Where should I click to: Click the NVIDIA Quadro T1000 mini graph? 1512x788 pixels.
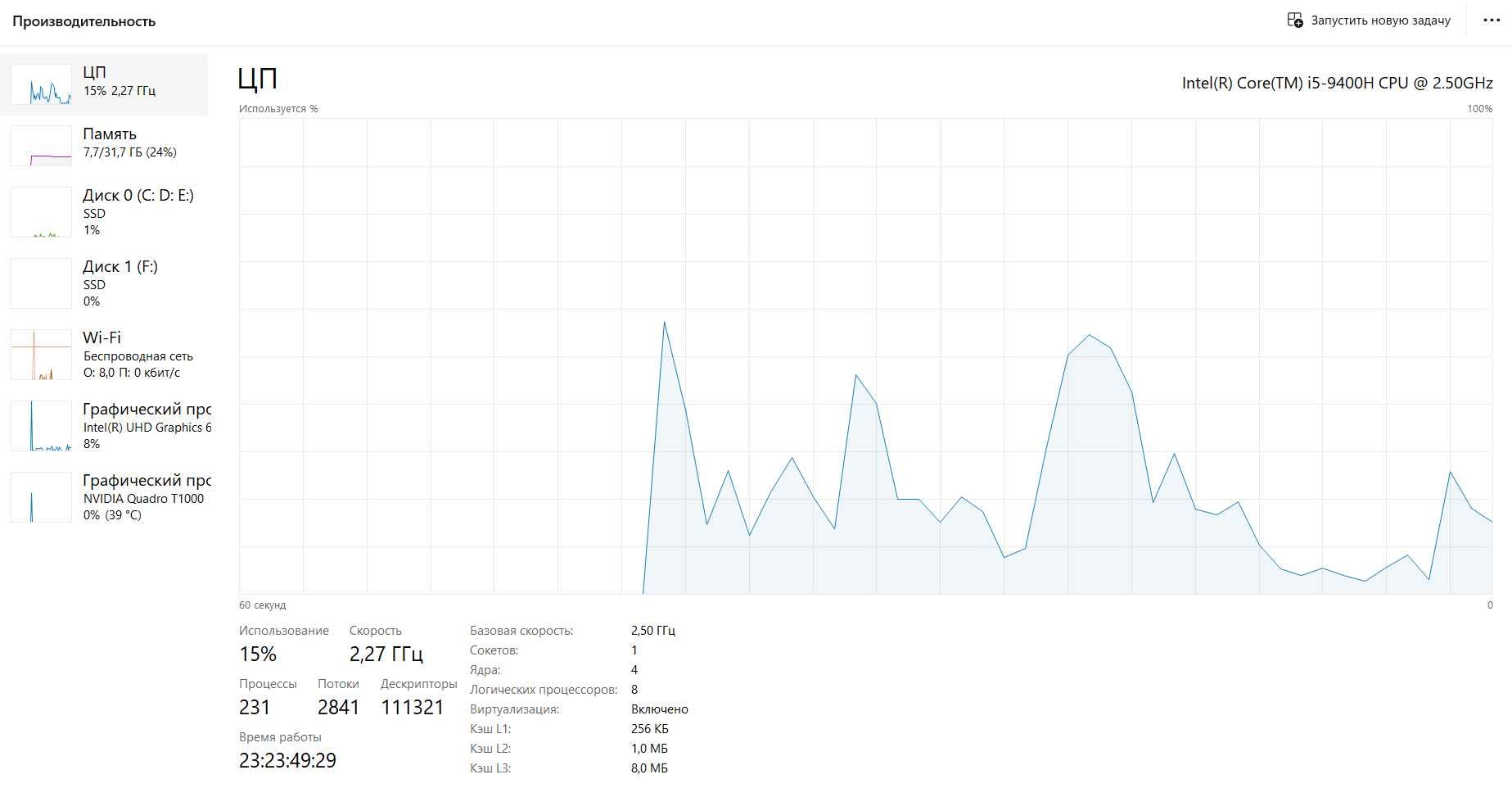click(41, 497)
